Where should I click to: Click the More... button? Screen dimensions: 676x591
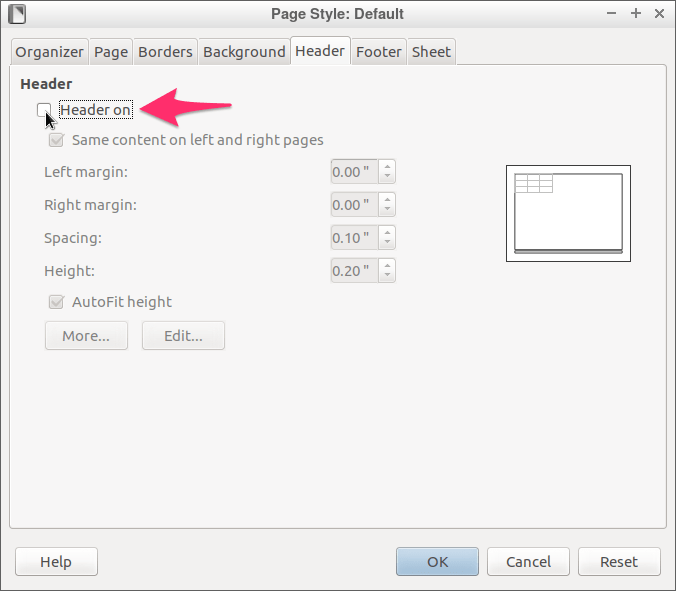pyautogui.click(x=86, y=335)
